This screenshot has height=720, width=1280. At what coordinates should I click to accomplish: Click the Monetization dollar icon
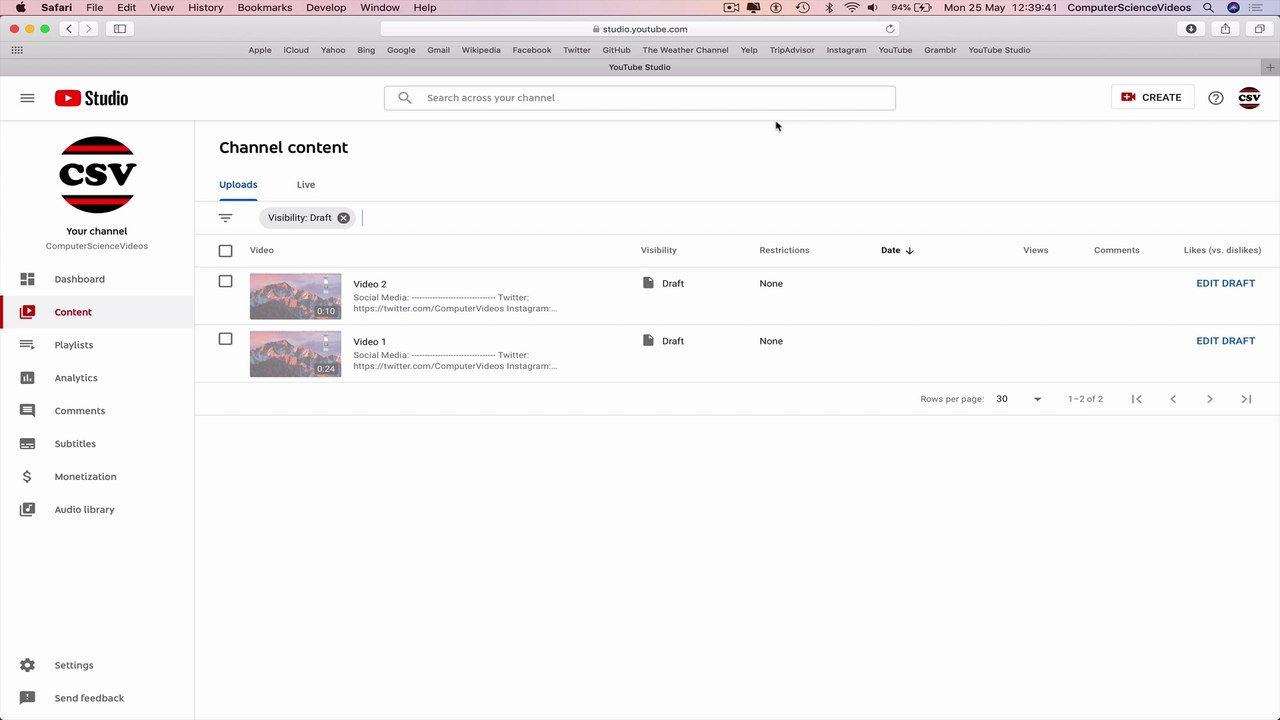click(x=27, y=477)
